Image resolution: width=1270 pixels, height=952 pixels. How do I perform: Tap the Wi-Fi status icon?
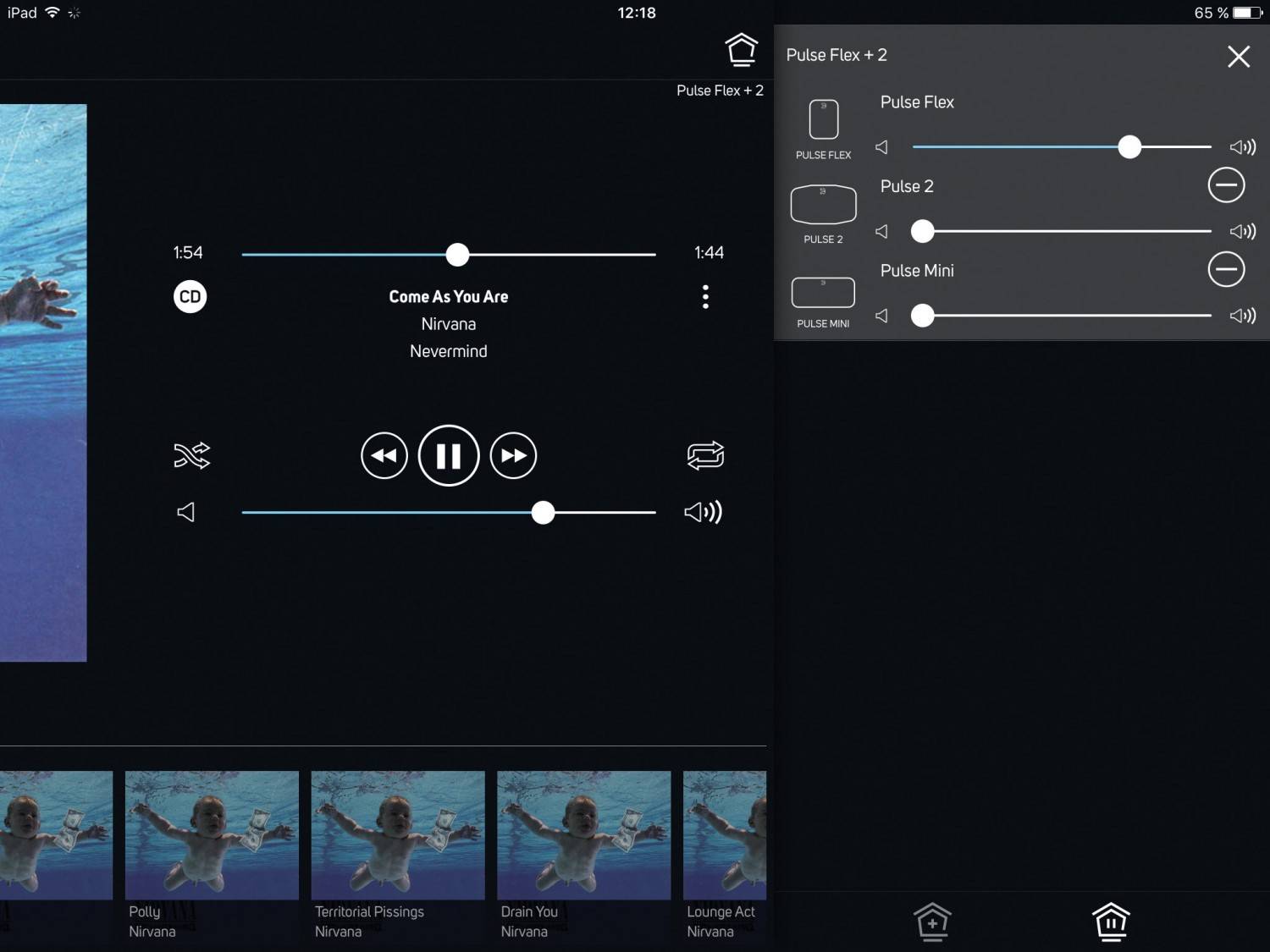(x=52, y=13)
